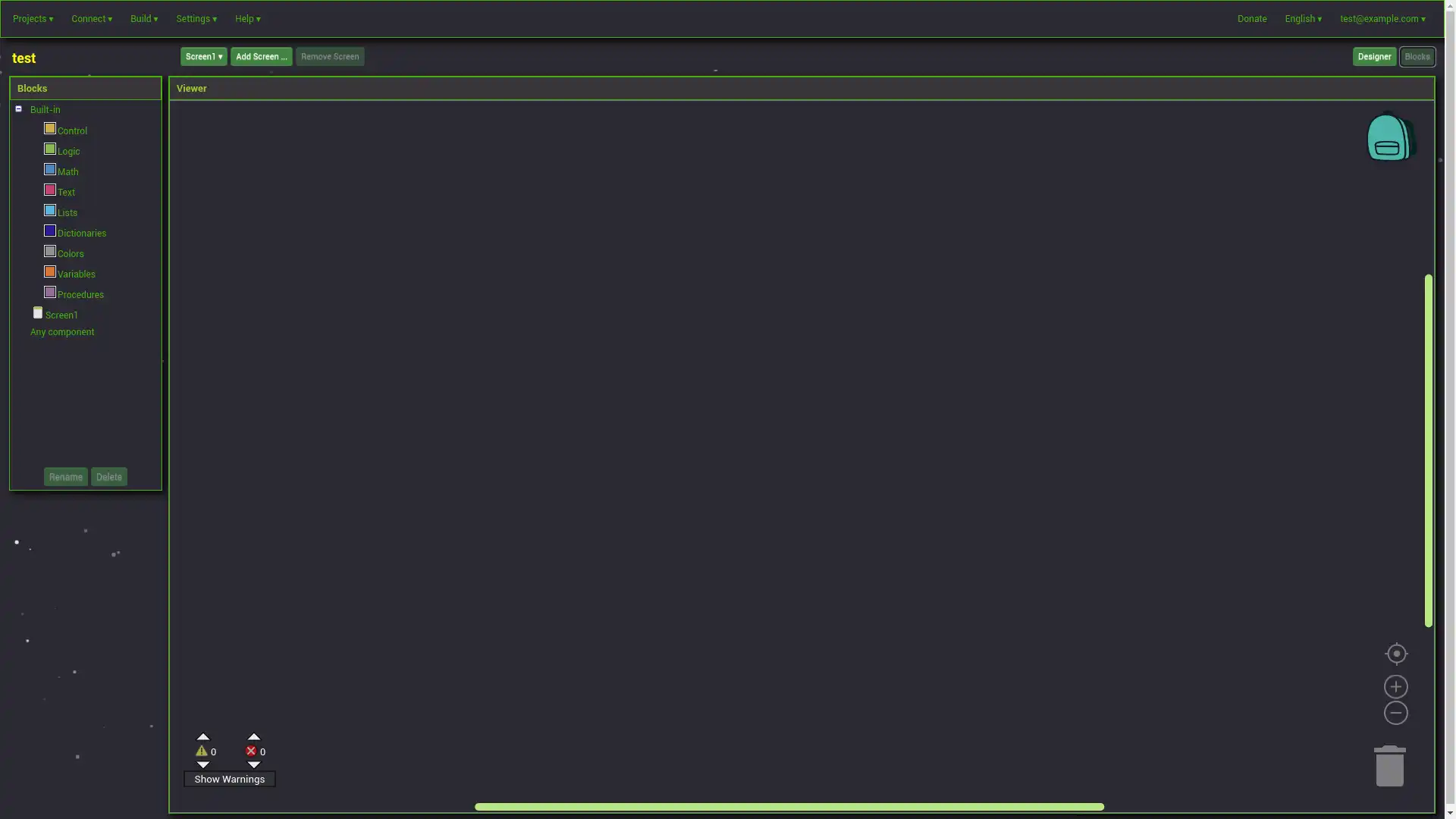Select the Procedures blocks category
This screenshot has width=1456, height=819.
[80, 294]
